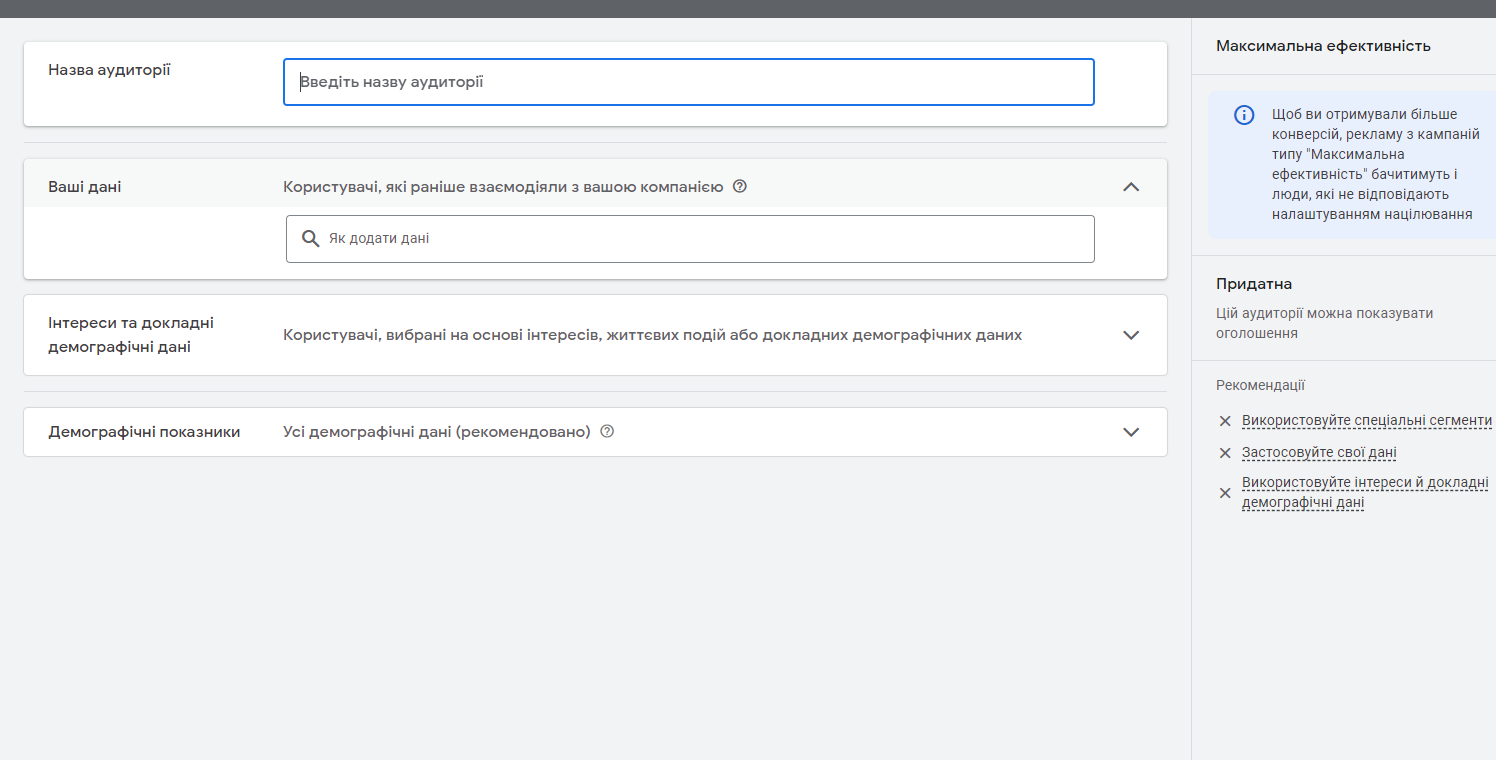Expand the 'Демографічні показники' chevron
Viewport: 1496px width, 760px height.
point(1131,432)
